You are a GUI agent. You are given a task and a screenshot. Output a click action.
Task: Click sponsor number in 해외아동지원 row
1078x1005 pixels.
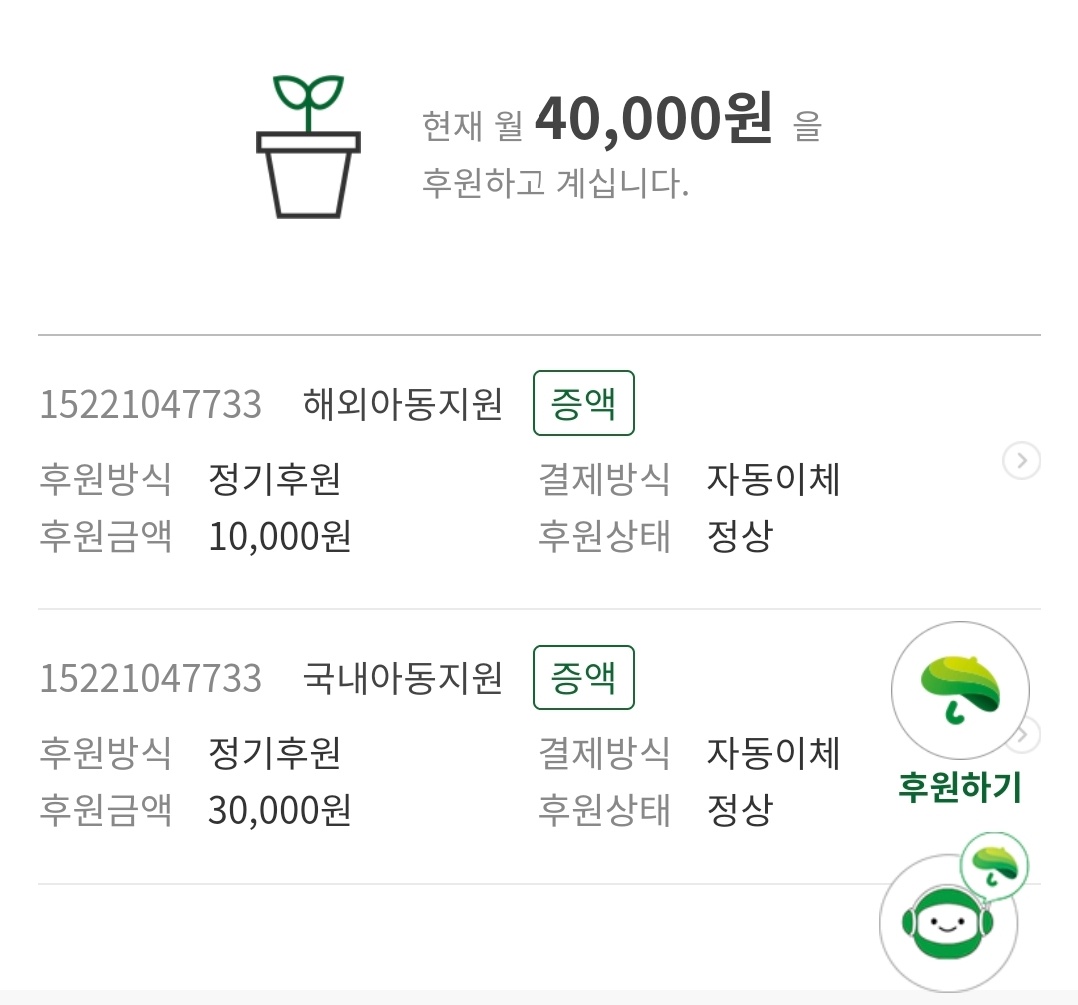click(151, 405)
